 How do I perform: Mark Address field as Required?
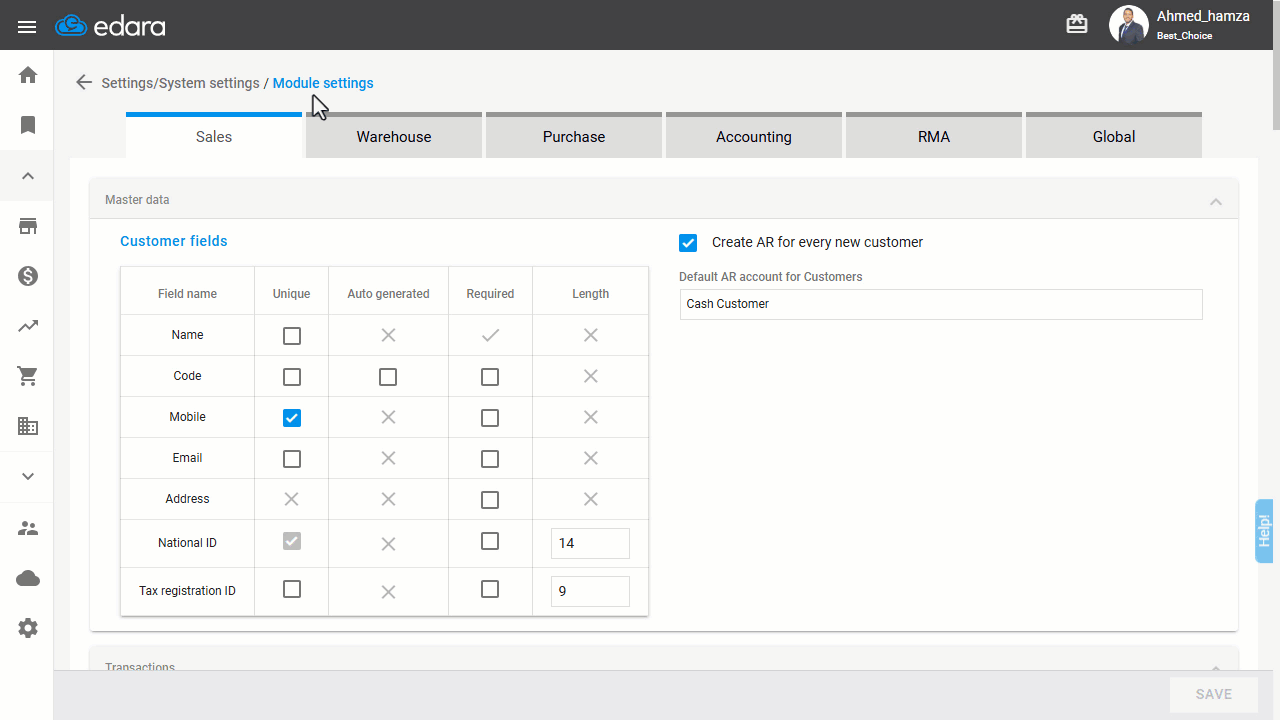490,500
